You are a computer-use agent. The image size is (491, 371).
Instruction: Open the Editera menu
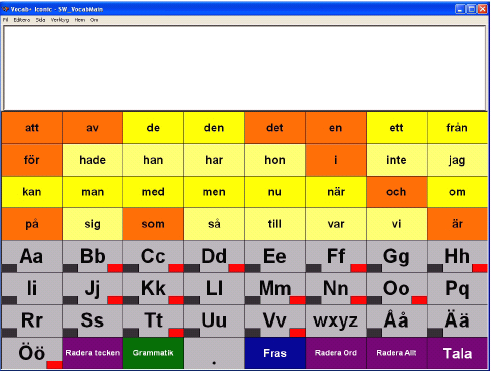[22, 20]
